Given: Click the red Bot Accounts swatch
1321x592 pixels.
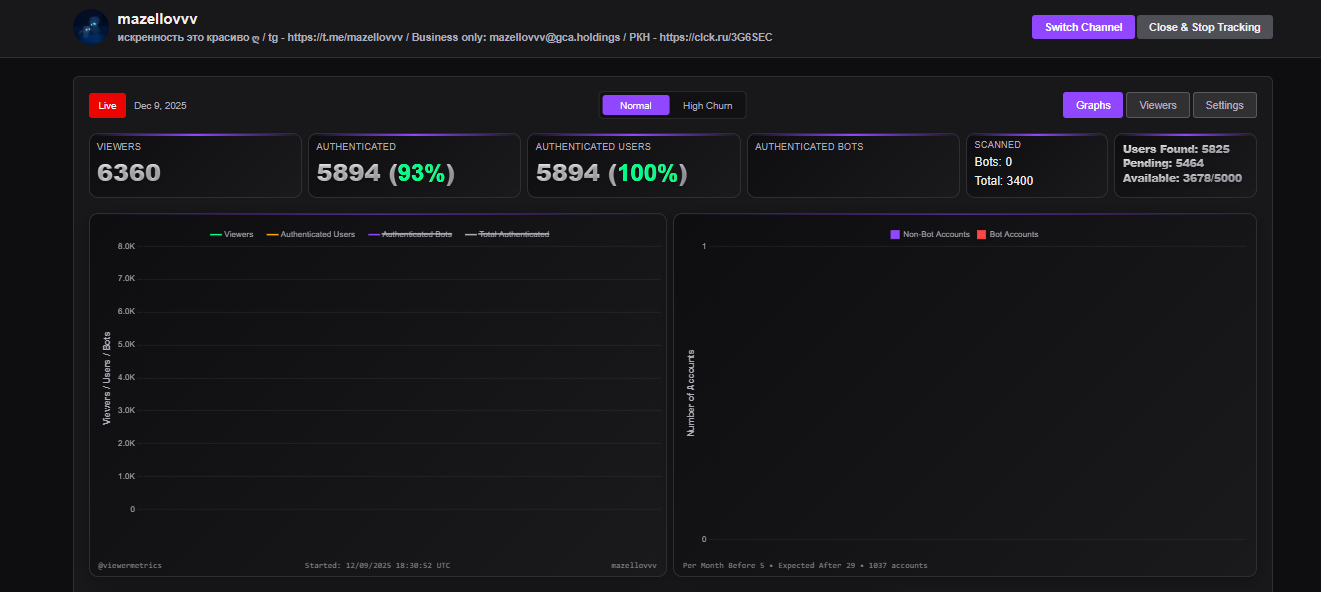Looking at the screenshot, I should pos(981,234).
